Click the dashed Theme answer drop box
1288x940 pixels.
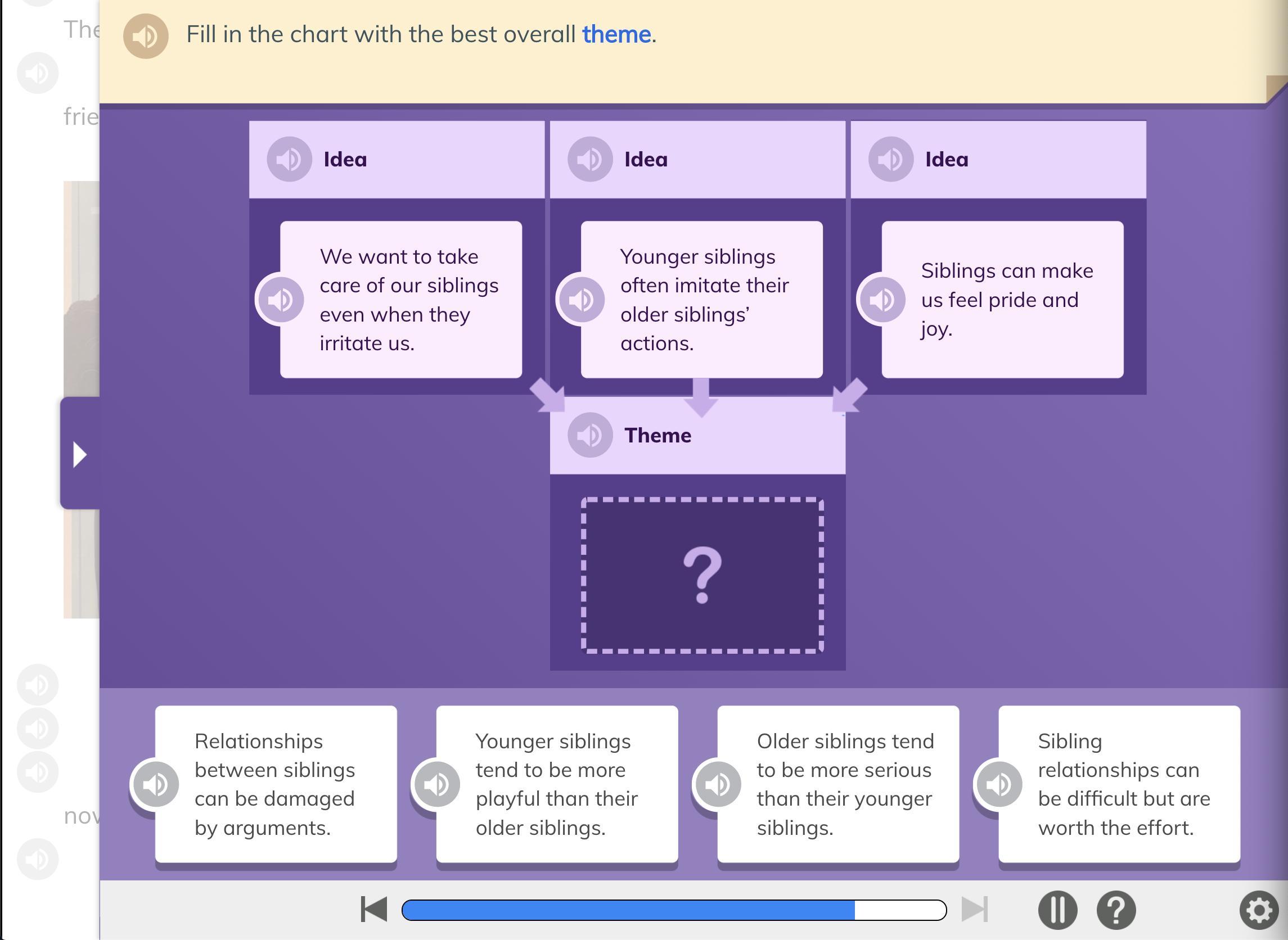coord(702,575)
